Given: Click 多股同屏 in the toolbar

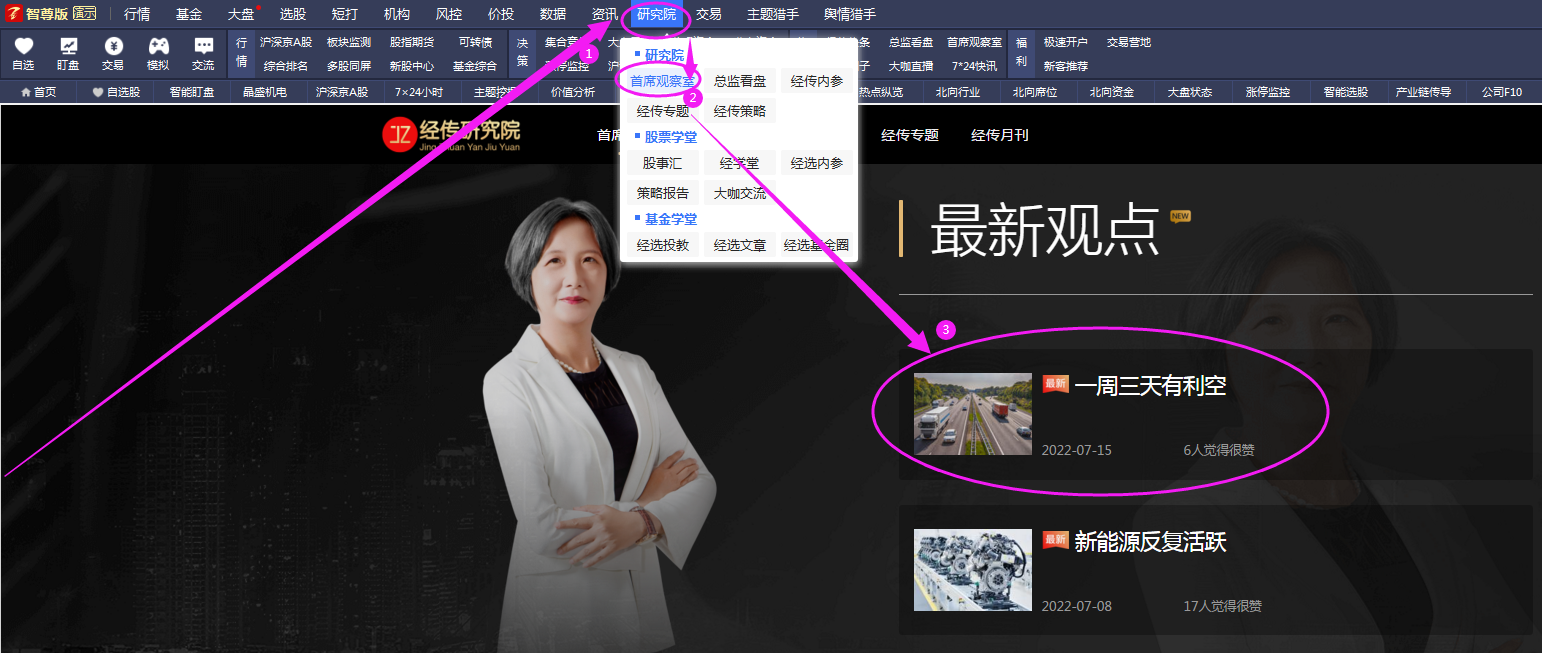Looking at the screenshot, I should [349, 66].
